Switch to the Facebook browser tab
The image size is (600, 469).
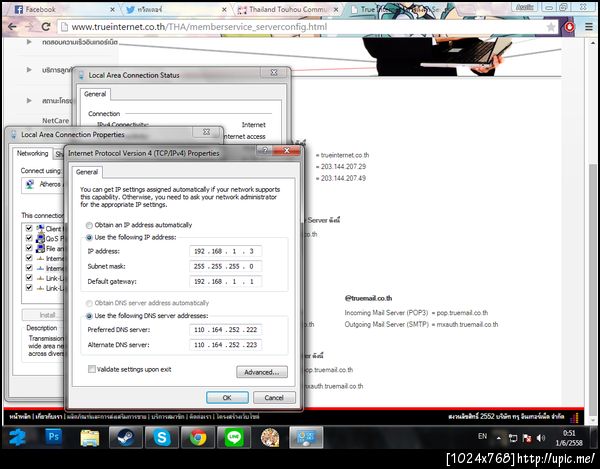[63, 10]
